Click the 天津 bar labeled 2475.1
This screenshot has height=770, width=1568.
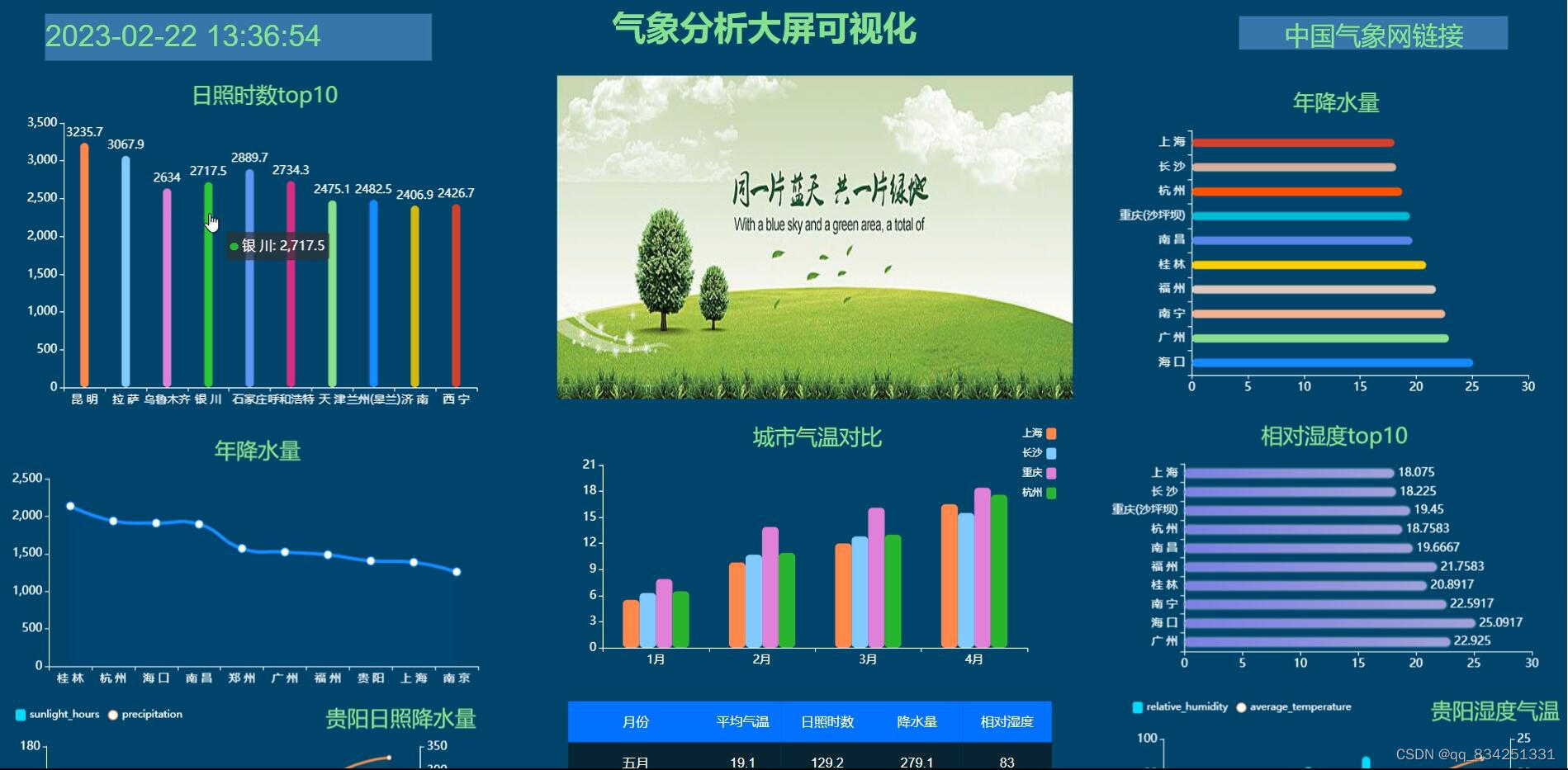pos(332,293)
